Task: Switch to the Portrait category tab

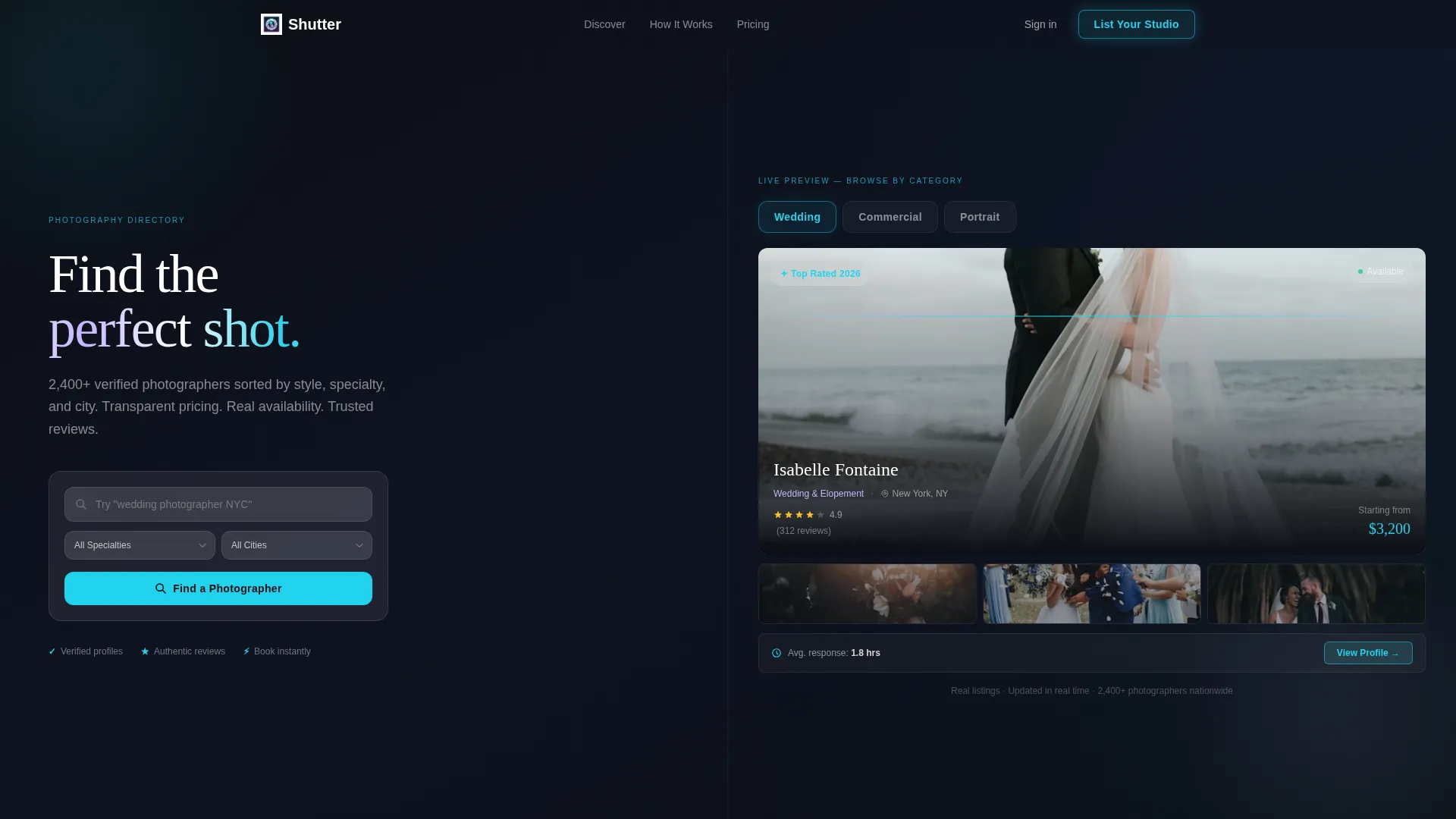Action: coord(980,217)
